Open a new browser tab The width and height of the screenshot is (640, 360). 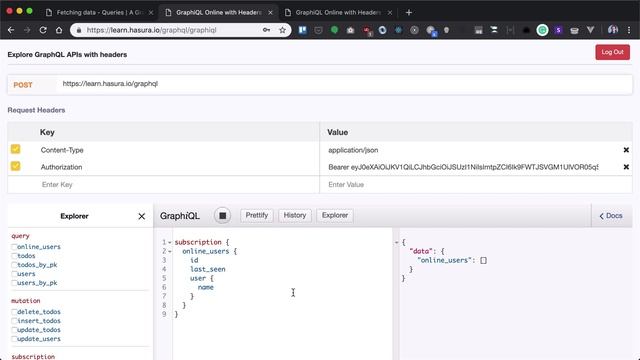click(409, 13)
